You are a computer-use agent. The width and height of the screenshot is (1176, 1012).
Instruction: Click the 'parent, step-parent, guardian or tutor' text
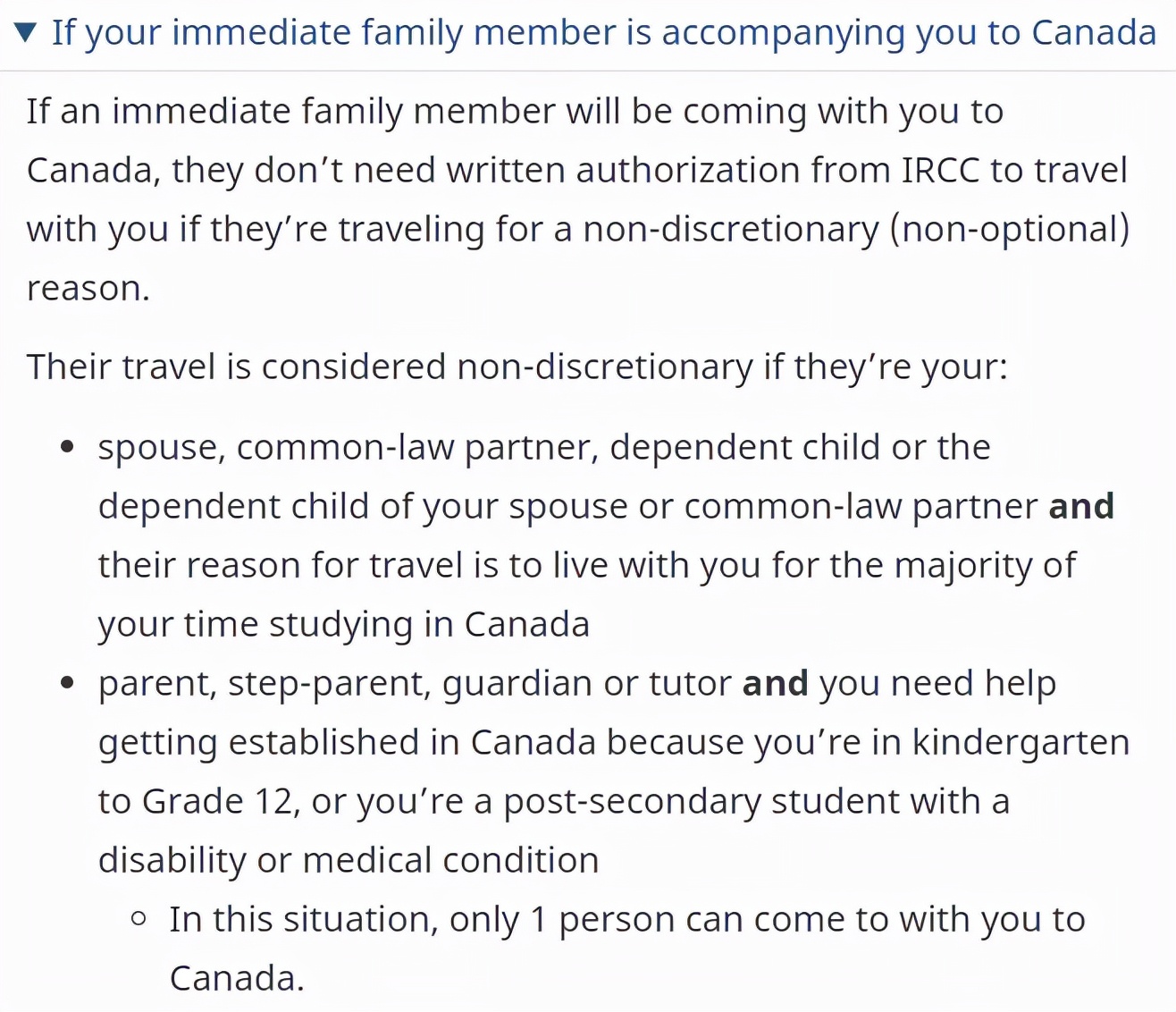[415, 683]
